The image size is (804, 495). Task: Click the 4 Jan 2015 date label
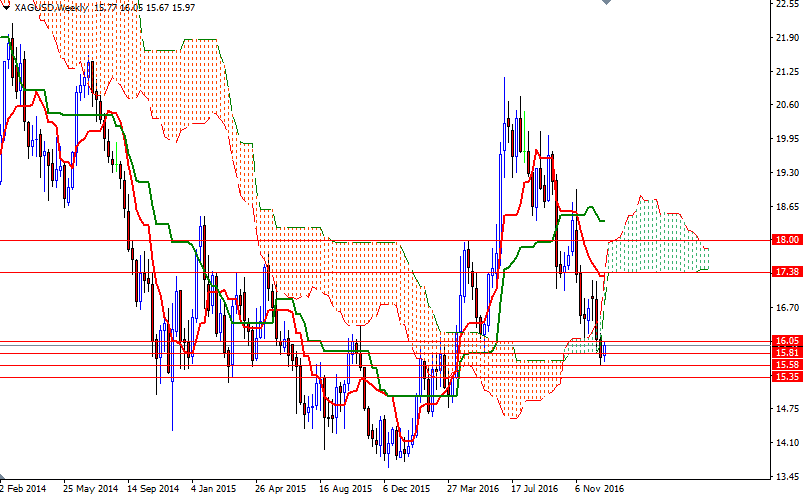[x=213, y=488]
